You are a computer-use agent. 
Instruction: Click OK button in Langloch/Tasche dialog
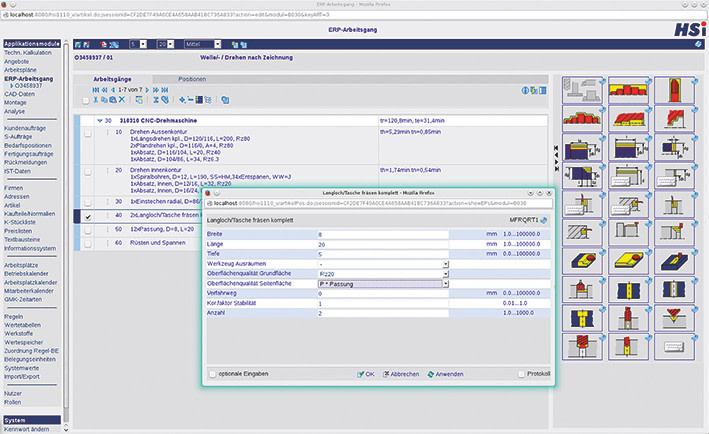(x=366, y=374)
